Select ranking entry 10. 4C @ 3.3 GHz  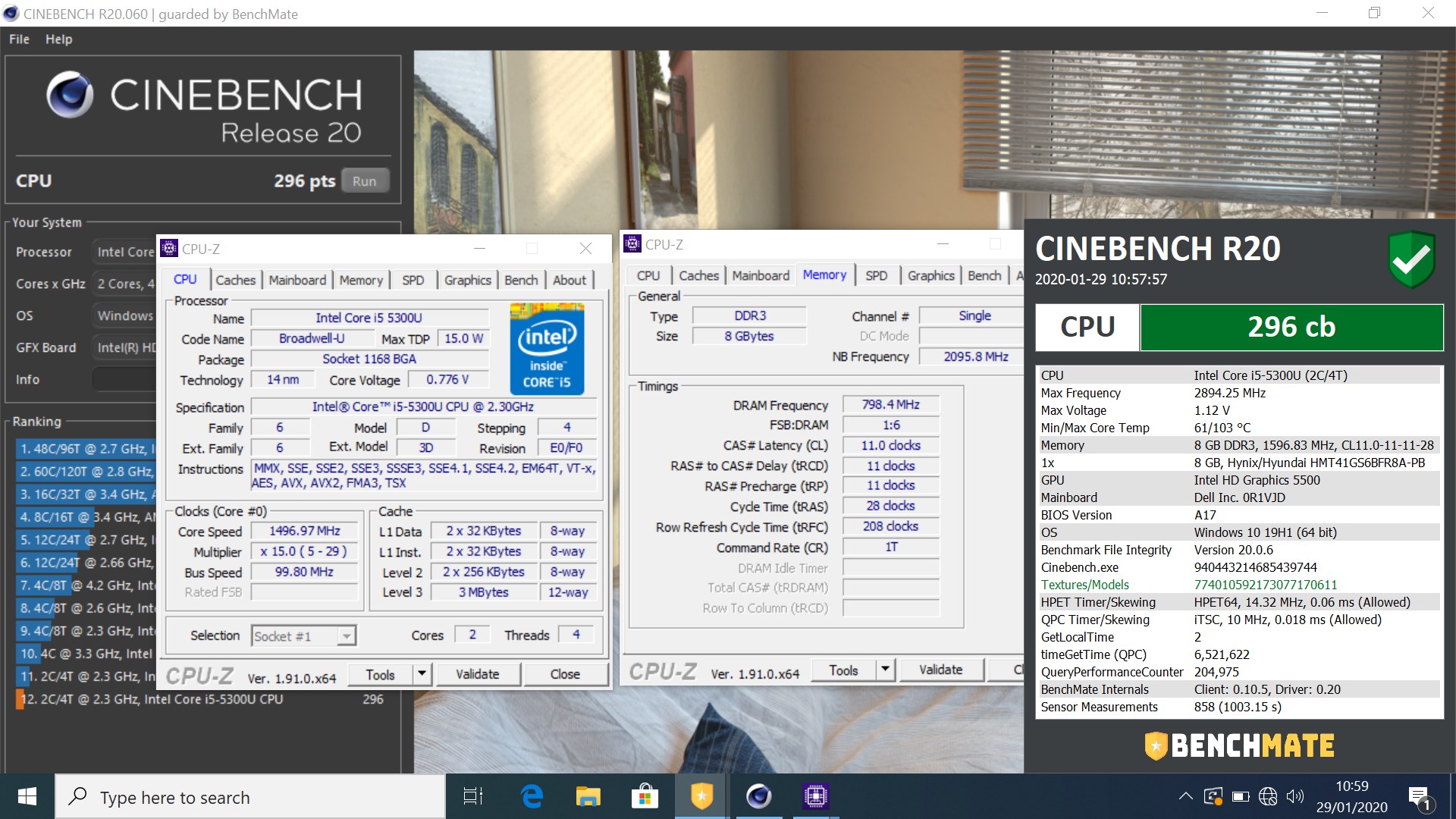click(x=86, y=654)
